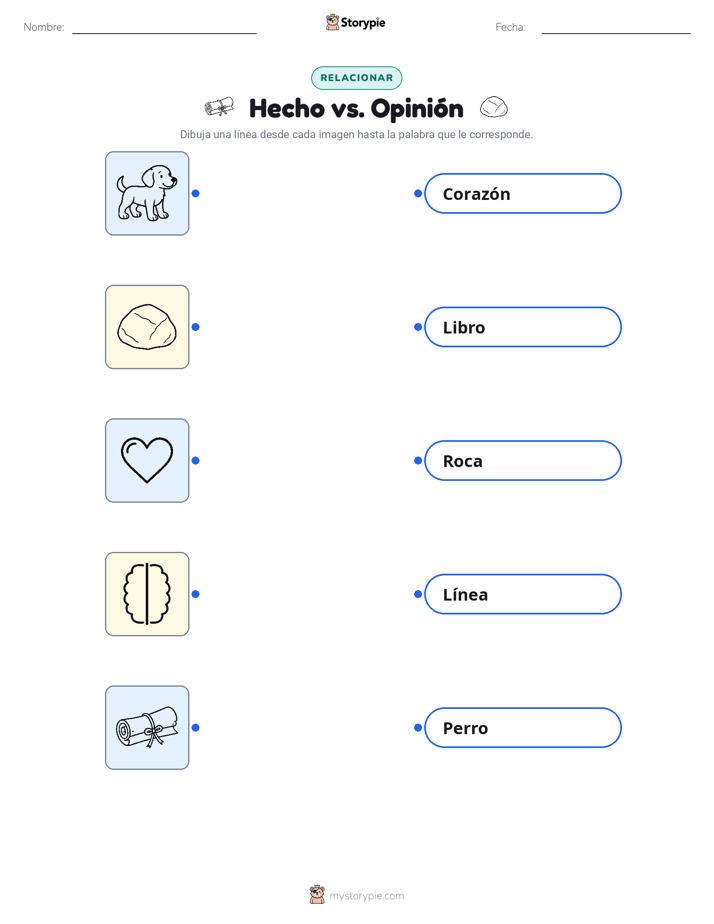This screenshot has height=924, width=714.
Task: Click the blue dot beside the dog card
Action: 196,193
